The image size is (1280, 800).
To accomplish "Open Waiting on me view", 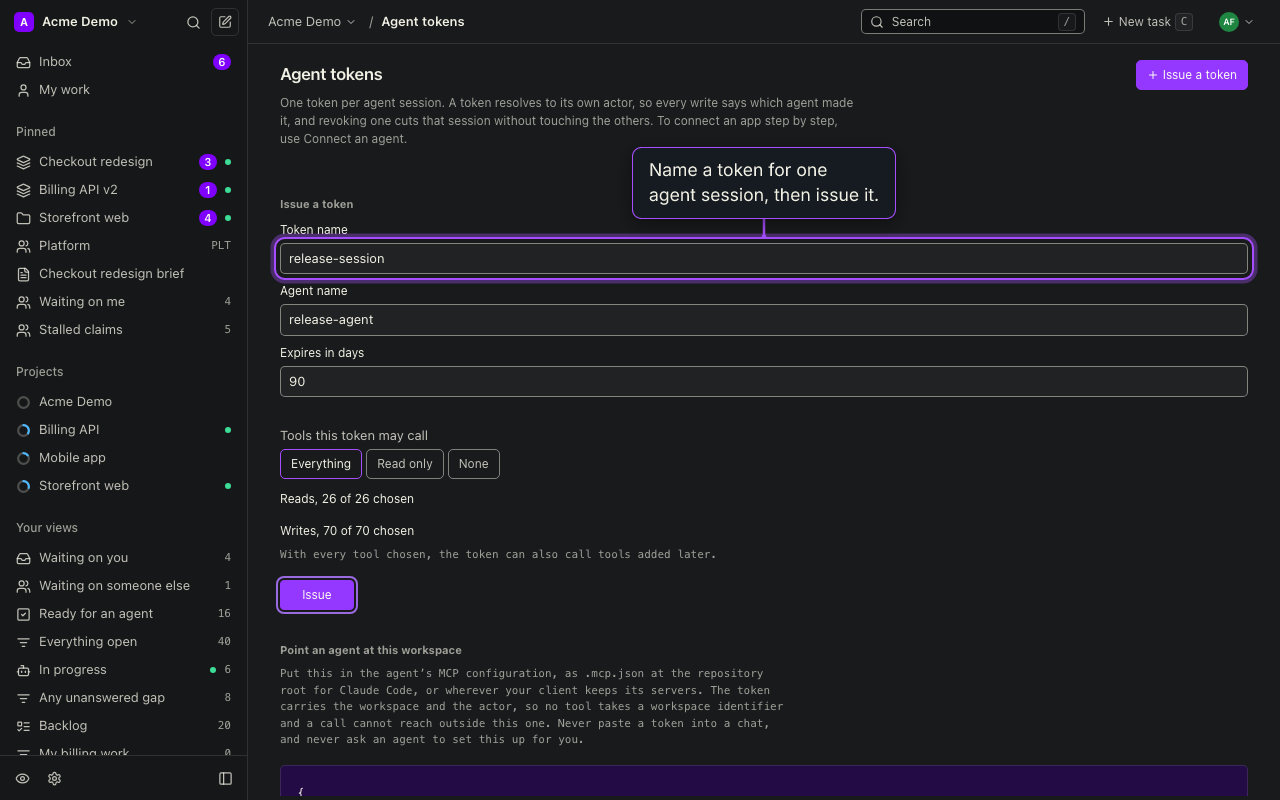I will coord(124,302).
